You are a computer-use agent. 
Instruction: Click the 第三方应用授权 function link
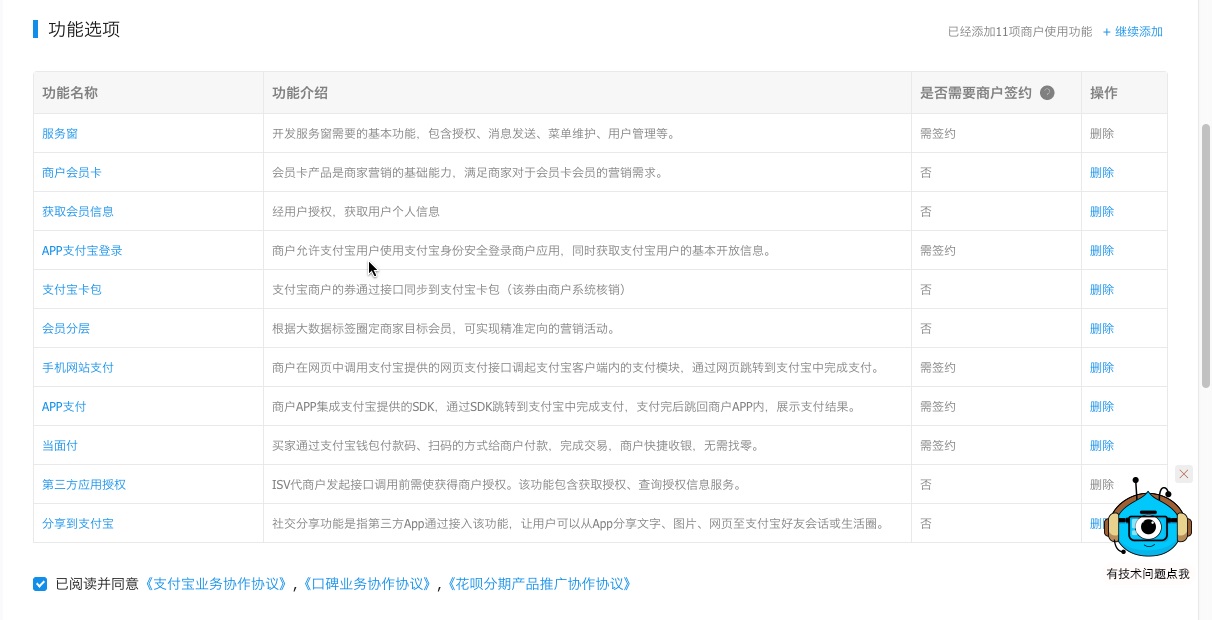coord(83,485)
